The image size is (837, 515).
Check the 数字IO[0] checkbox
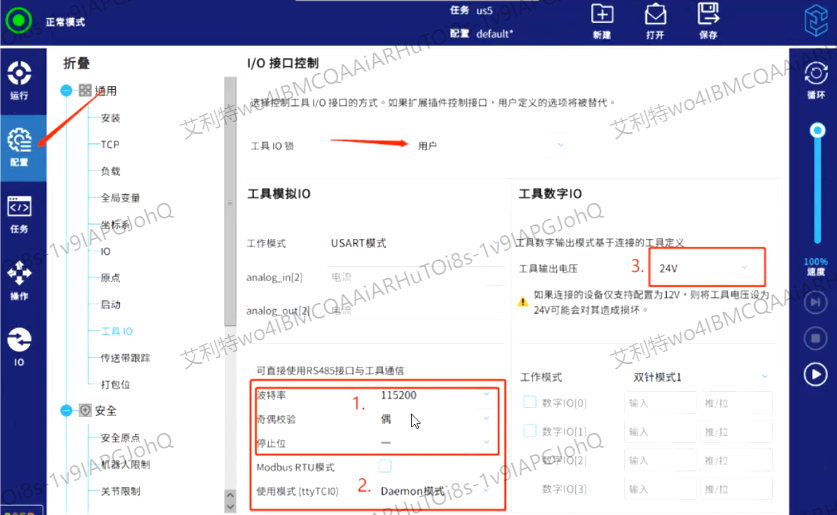[530, 403]
